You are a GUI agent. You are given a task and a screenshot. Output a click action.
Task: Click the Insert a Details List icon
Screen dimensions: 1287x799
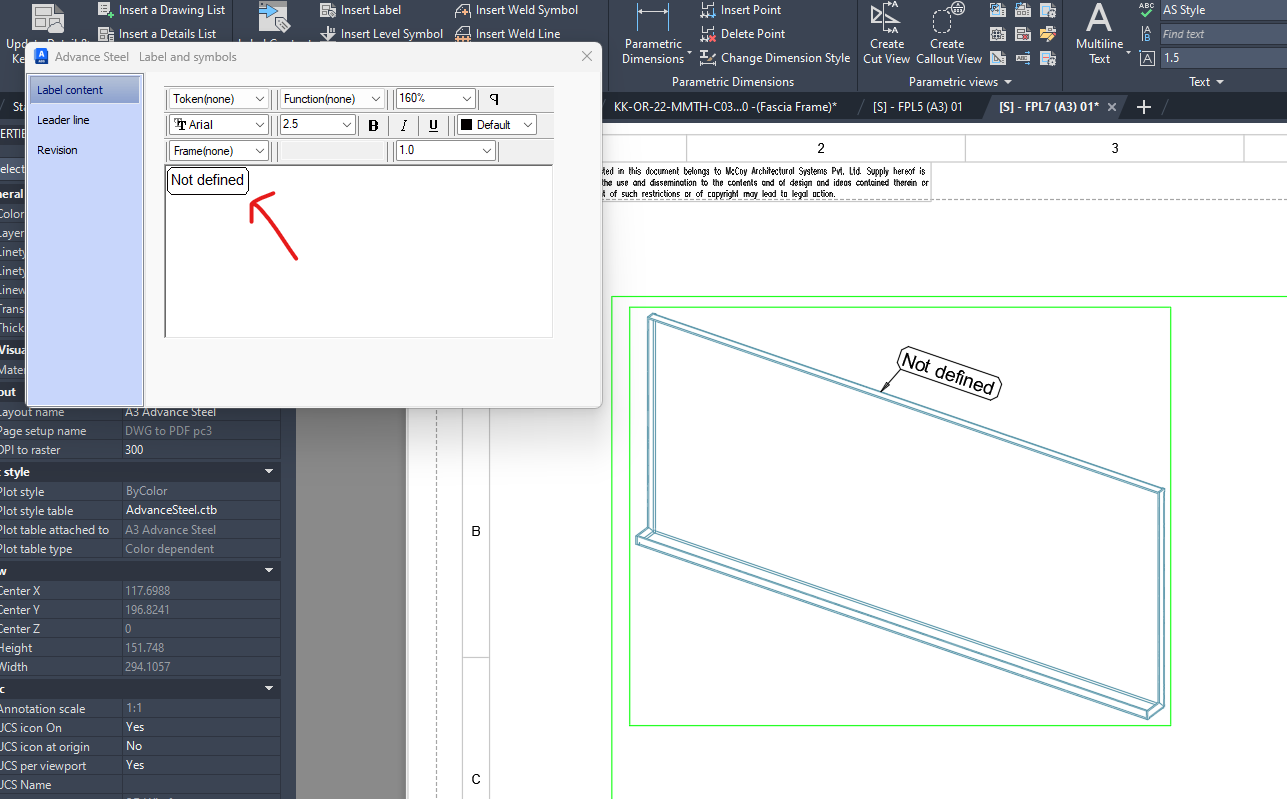click(x=107, y=34)
